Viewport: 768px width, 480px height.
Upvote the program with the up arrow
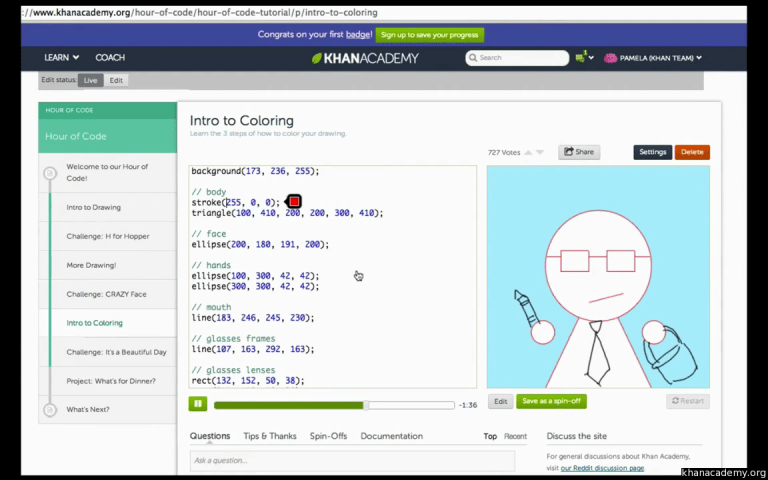point(528,152)
